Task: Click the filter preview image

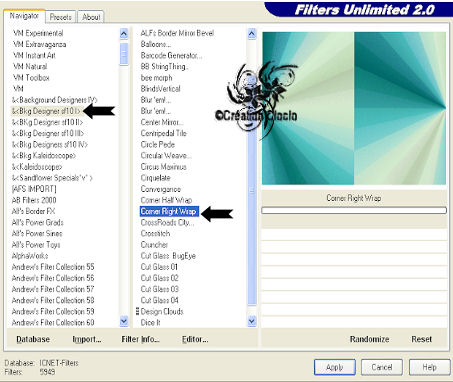Action: [354, 108]
